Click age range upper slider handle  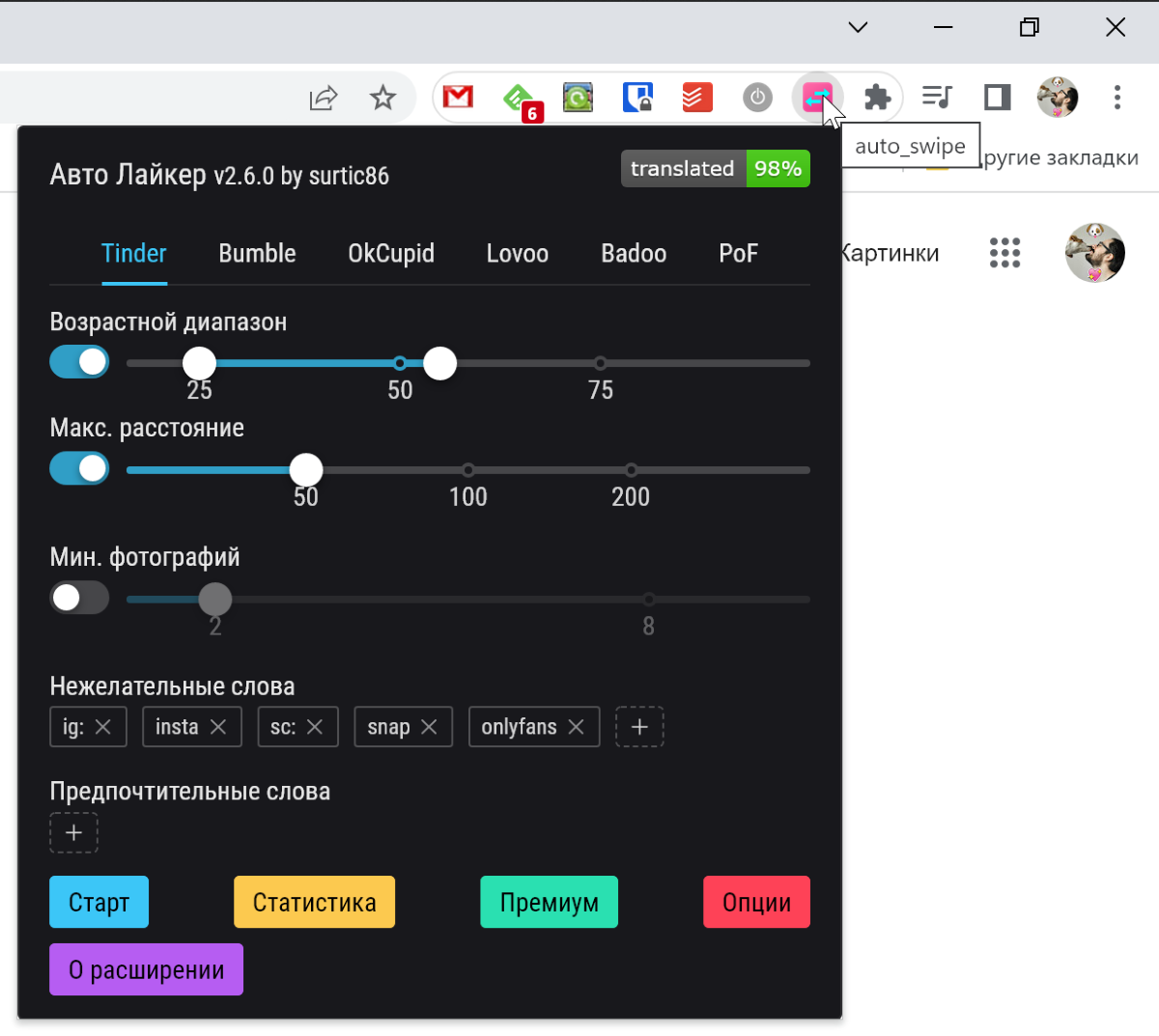[x=439, y=363]
